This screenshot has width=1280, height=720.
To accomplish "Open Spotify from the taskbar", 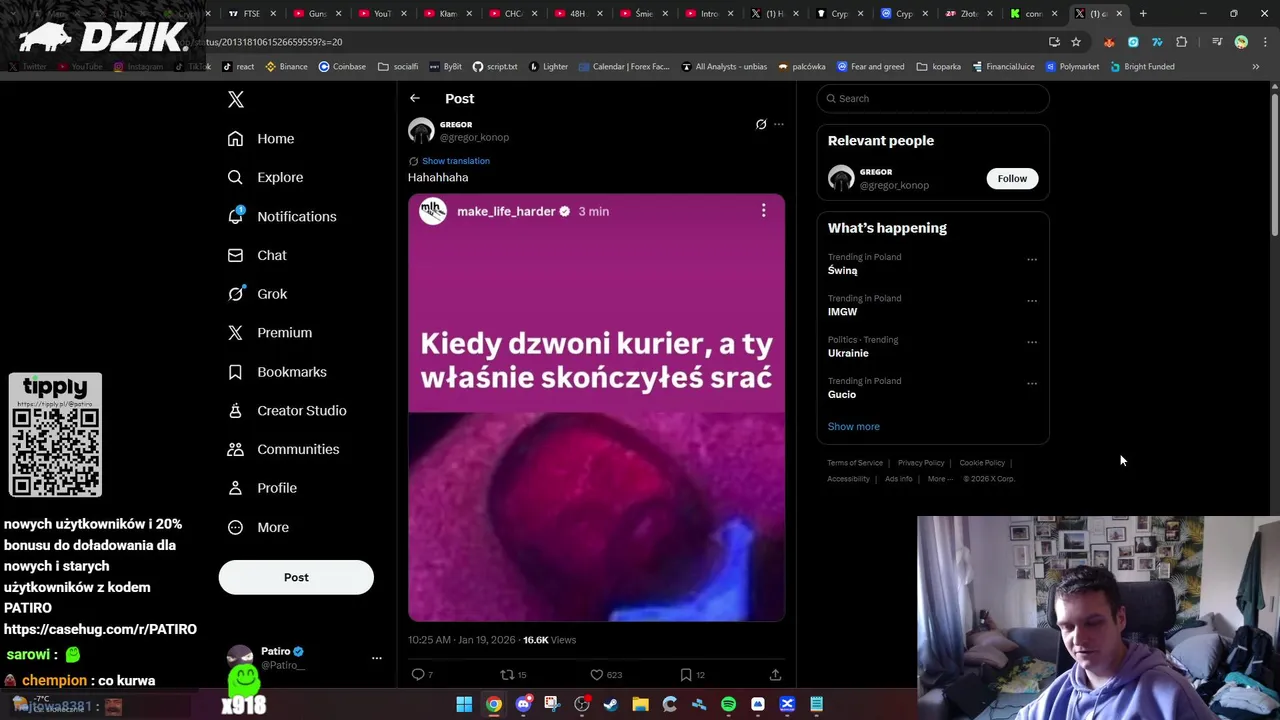I will (728, 705).
